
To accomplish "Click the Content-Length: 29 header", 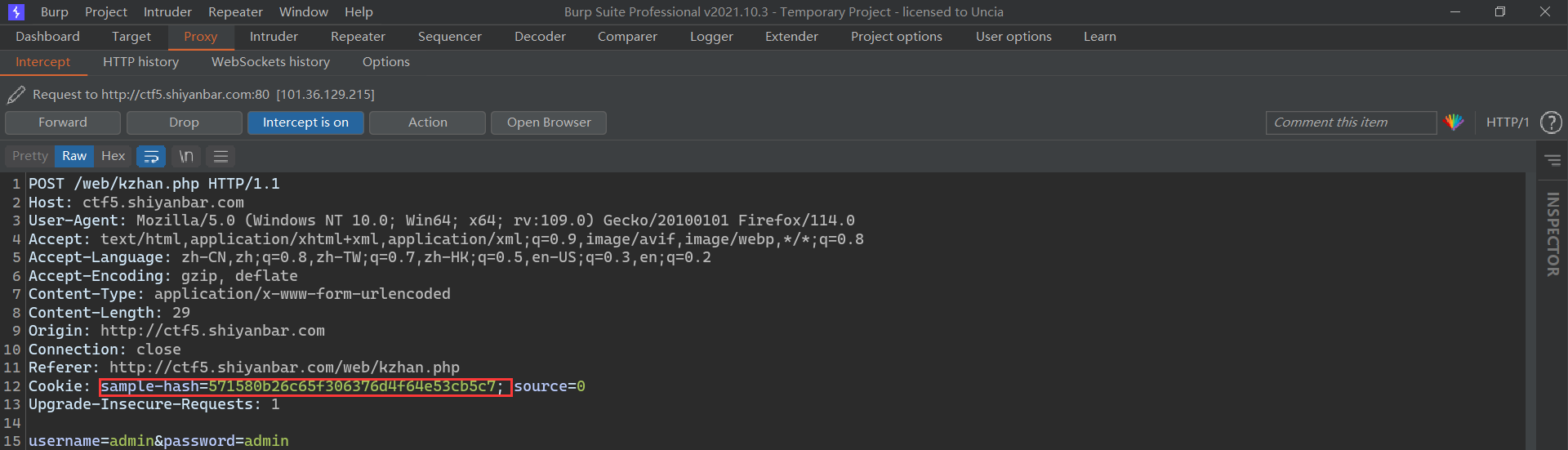I will point(109,313).
